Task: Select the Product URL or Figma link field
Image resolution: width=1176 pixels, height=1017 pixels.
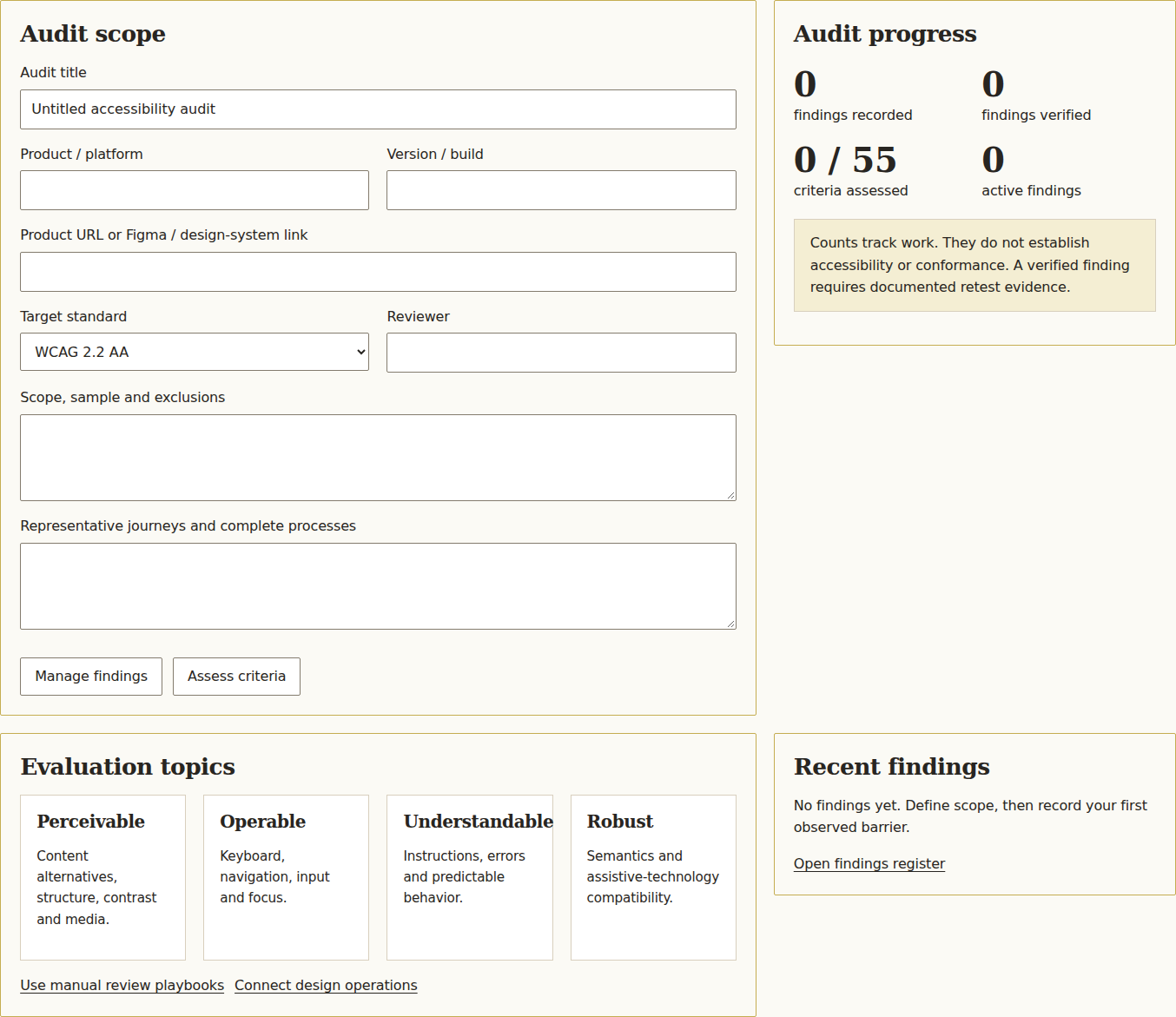Action: click(x=378, y=272)
